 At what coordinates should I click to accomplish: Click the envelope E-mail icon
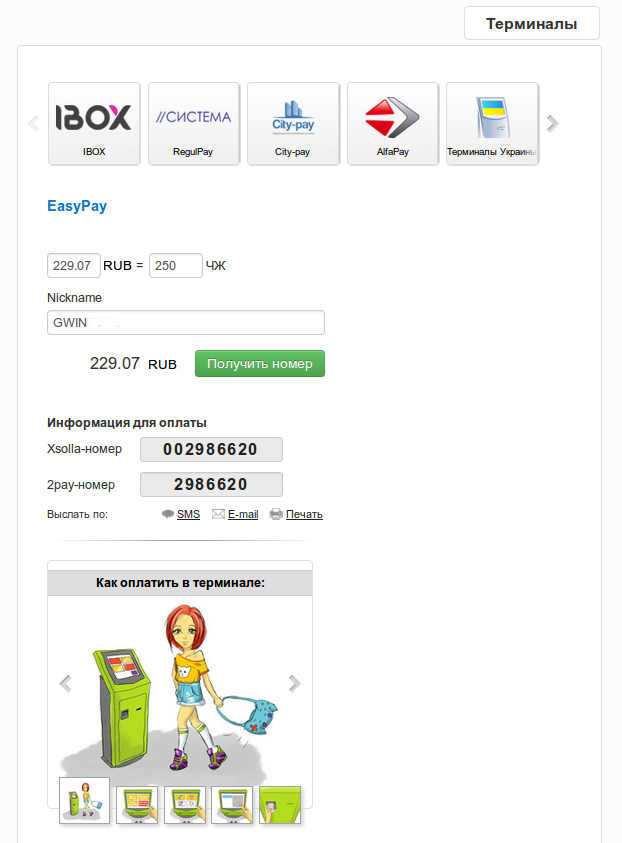tap(218, 514)
